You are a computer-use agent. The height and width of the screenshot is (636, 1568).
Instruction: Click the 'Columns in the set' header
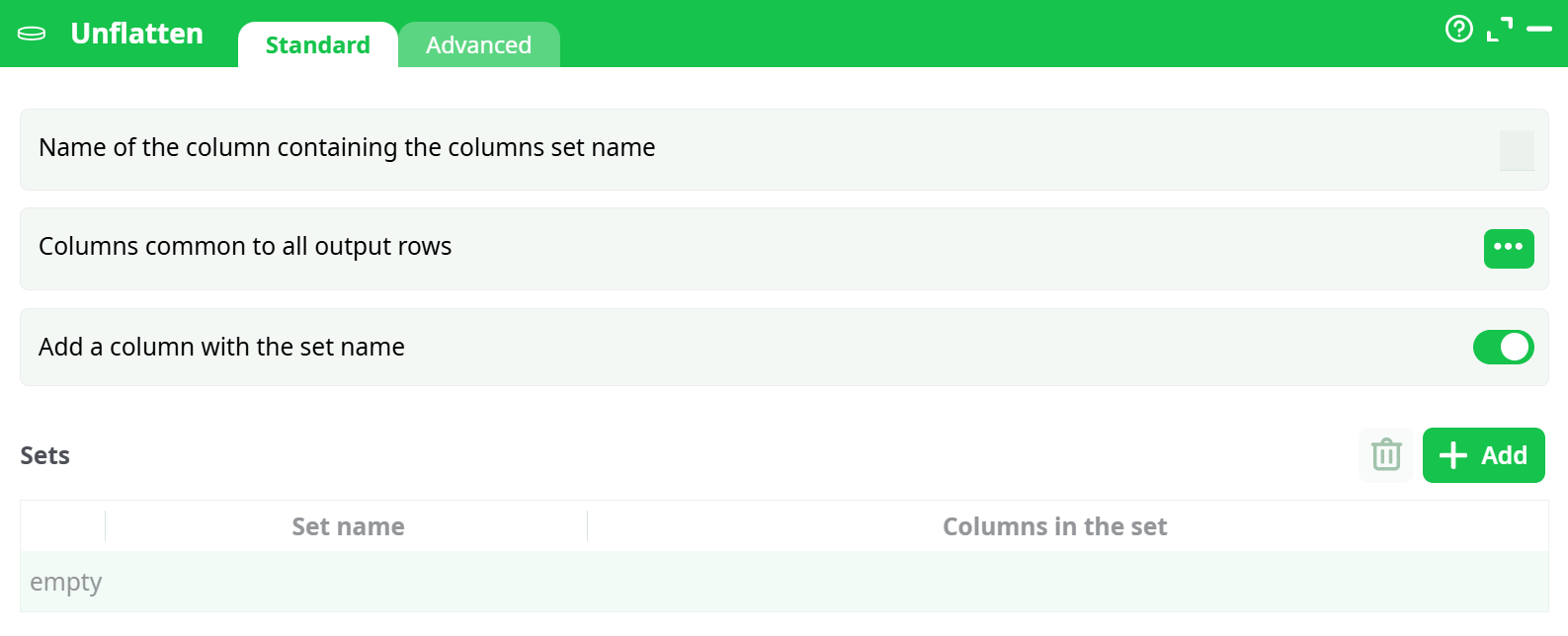[x=1054, y=526]
